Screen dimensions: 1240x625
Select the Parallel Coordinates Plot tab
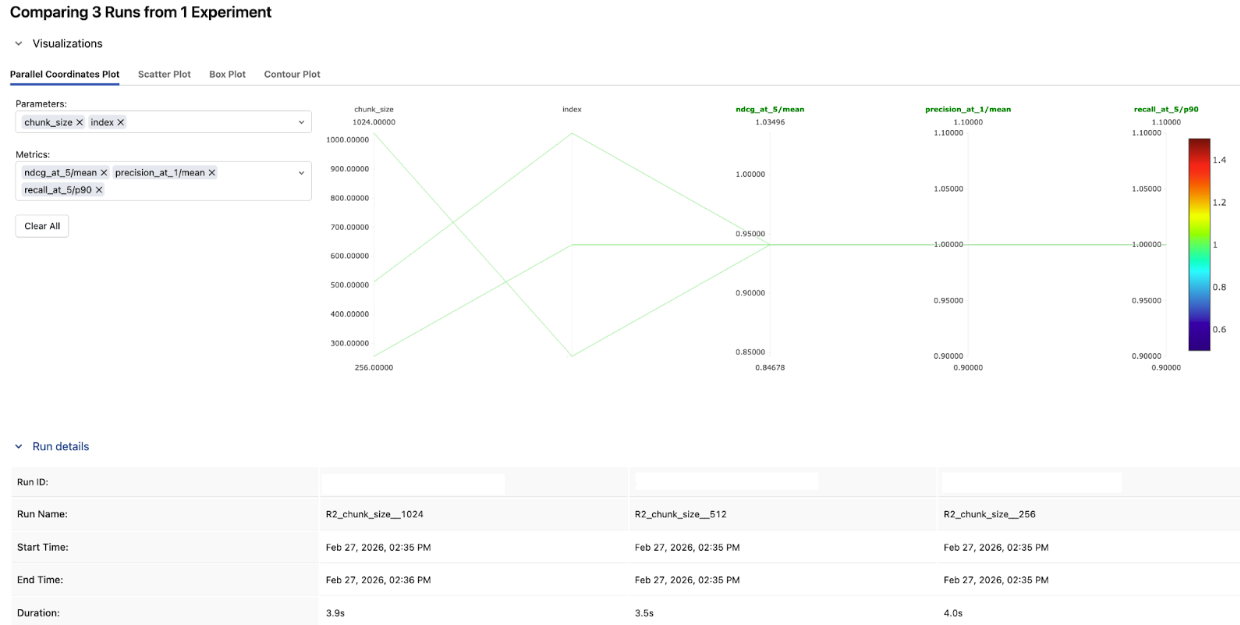pos(64,75)
